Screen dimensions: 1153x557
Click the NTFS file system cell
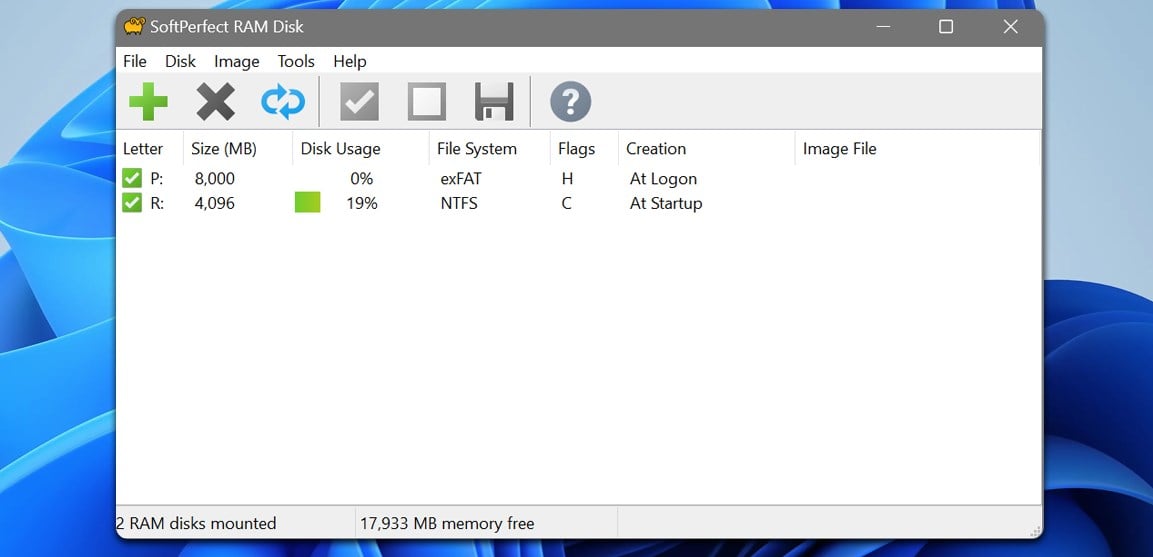point(459,204)
